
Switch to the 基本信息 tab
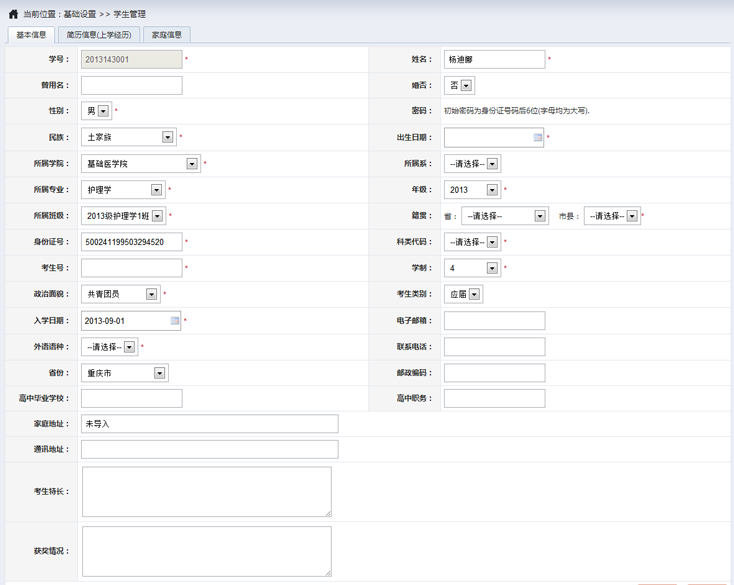pos(31,35)
